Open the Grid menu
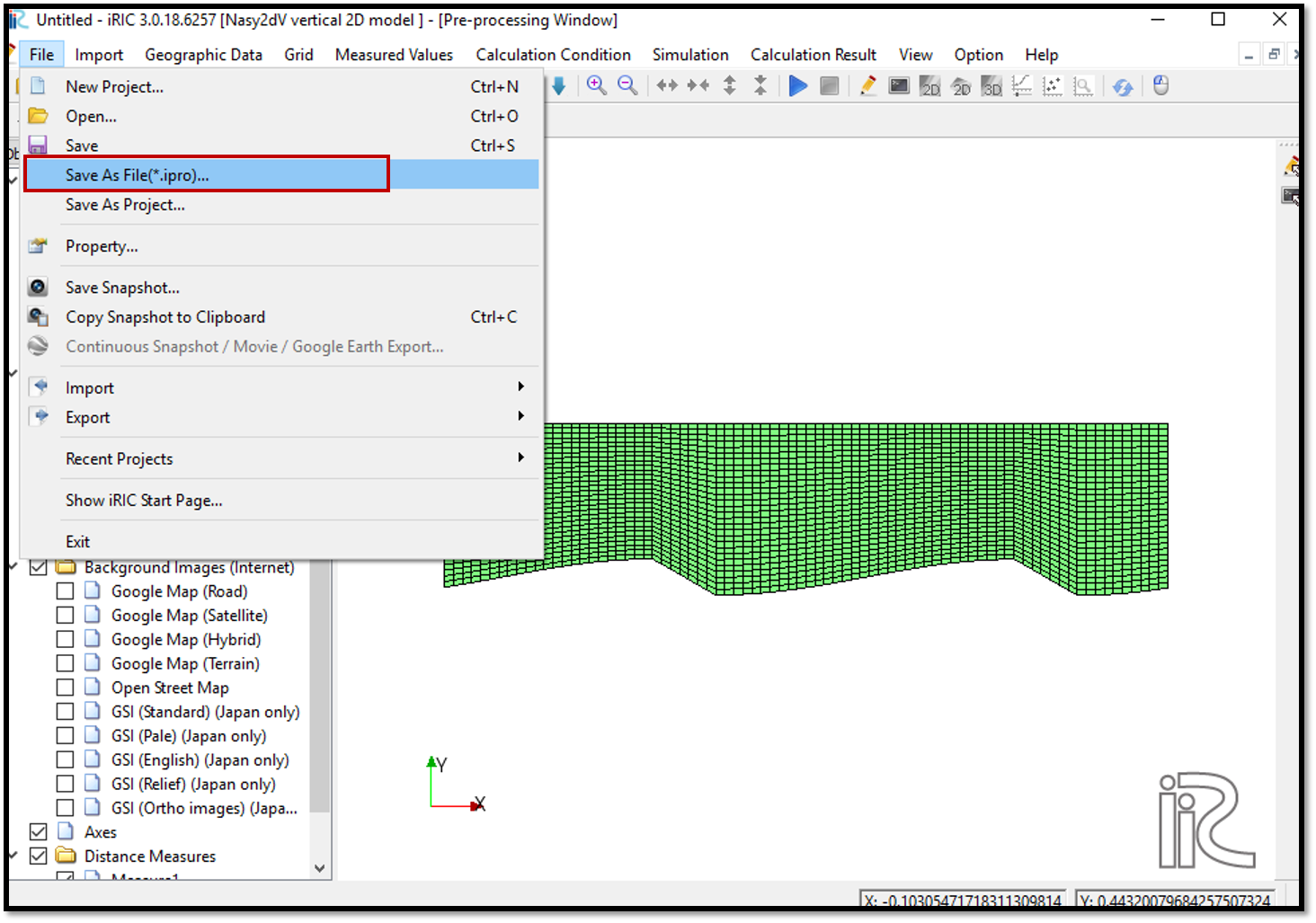This screenshot has width=1316, height=923. coord(299,55)
